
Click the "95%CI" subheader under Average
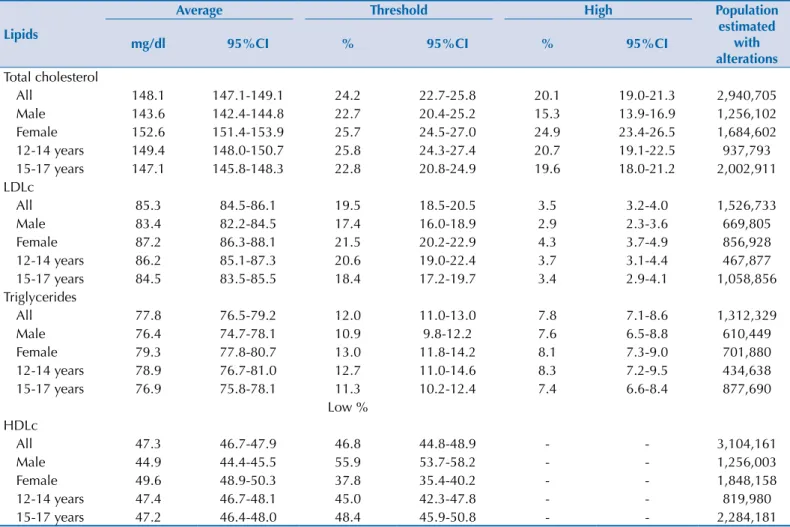tap(248, 44)
